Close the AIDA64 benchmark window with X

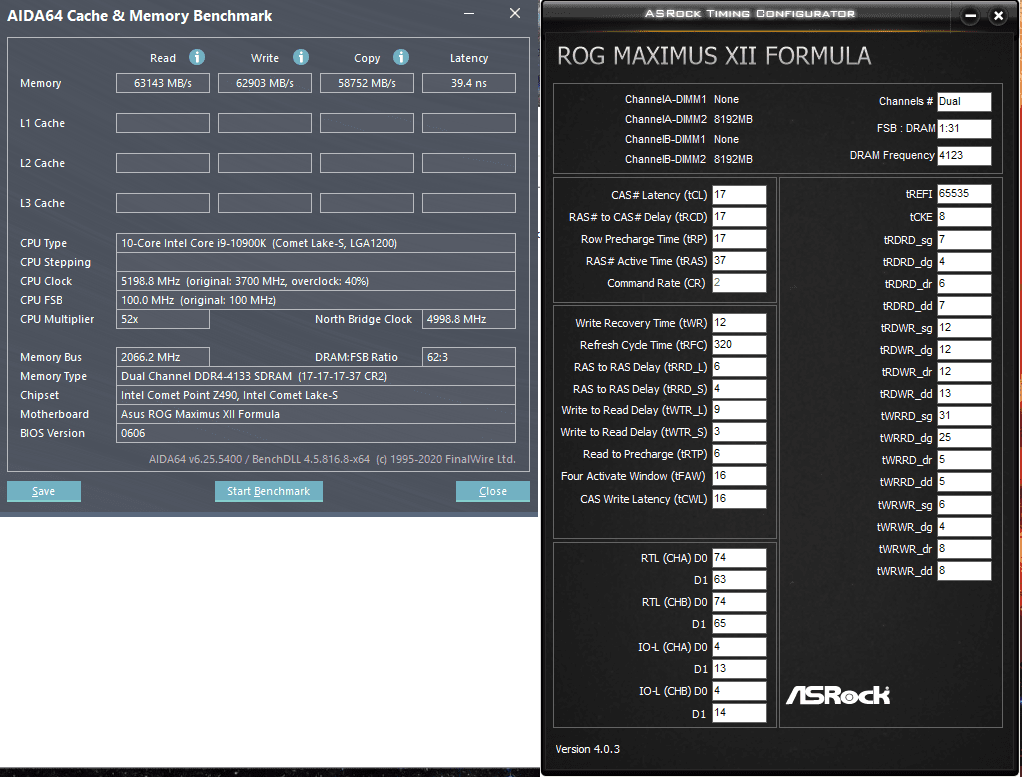coord(515,13)
